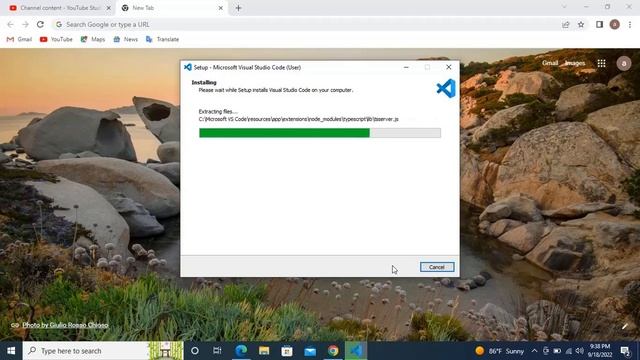This screenshot has height=360, width=640.
Task: Go back in Chrome
Action: coord(10,24)
